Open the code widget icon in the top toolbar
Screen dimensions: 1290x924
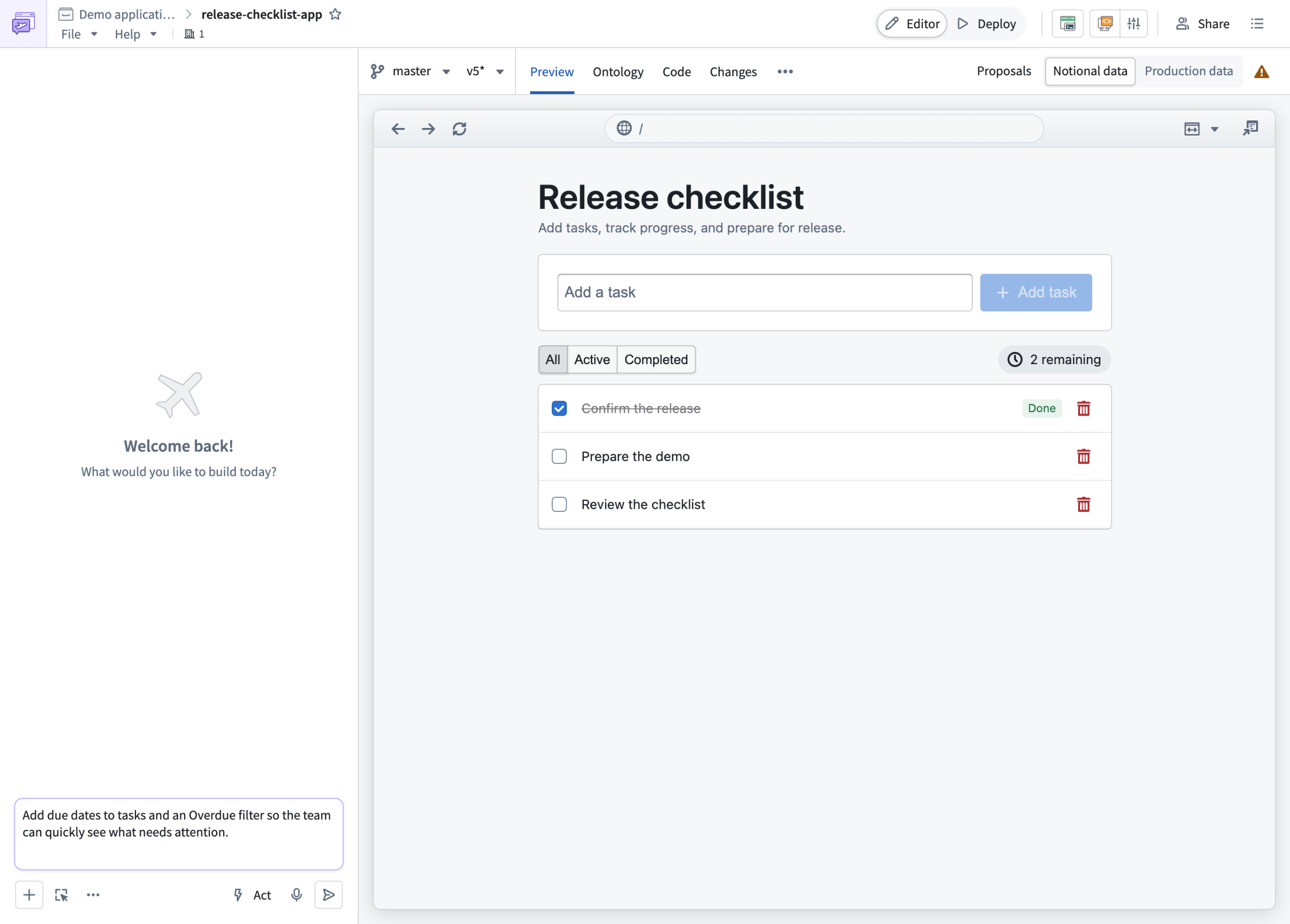coord(1104,23)
